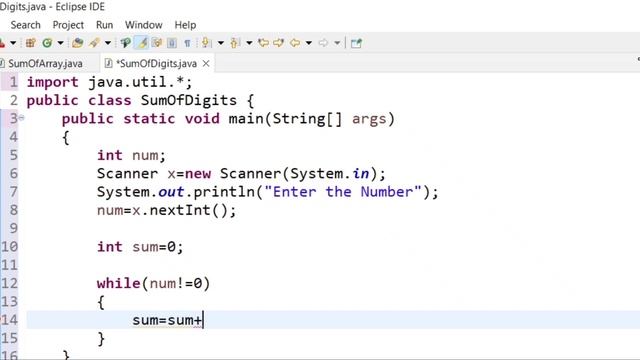
Task: Click the class name 'SumOfDigits' on line 2
Action: point(189,100)
